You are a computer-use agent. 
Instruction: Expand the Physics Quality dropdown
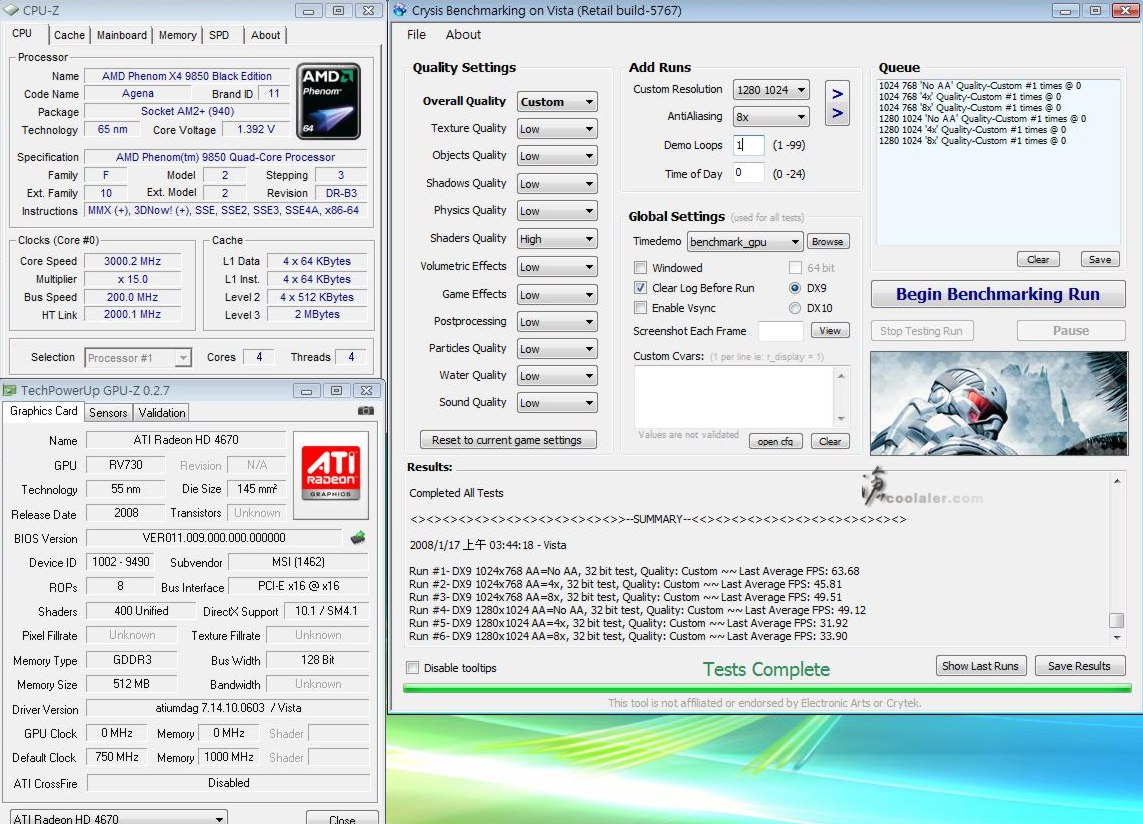tap(557, 211)
